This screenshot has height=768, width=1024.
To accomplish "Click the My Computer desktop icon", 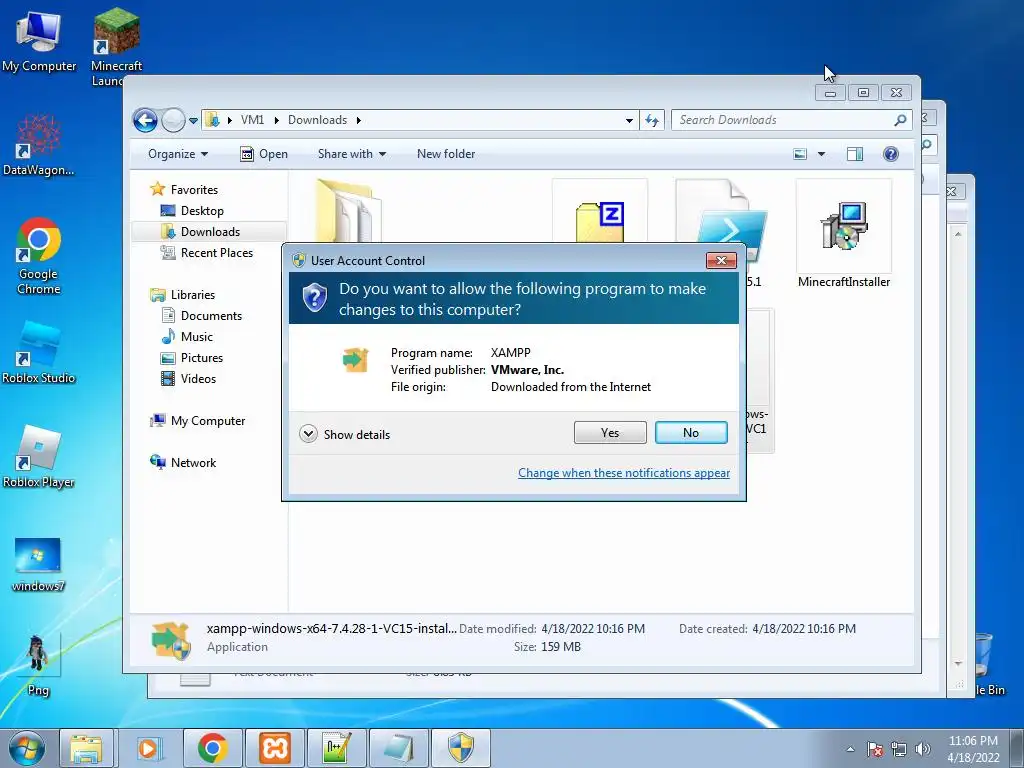I will (39, 42).
